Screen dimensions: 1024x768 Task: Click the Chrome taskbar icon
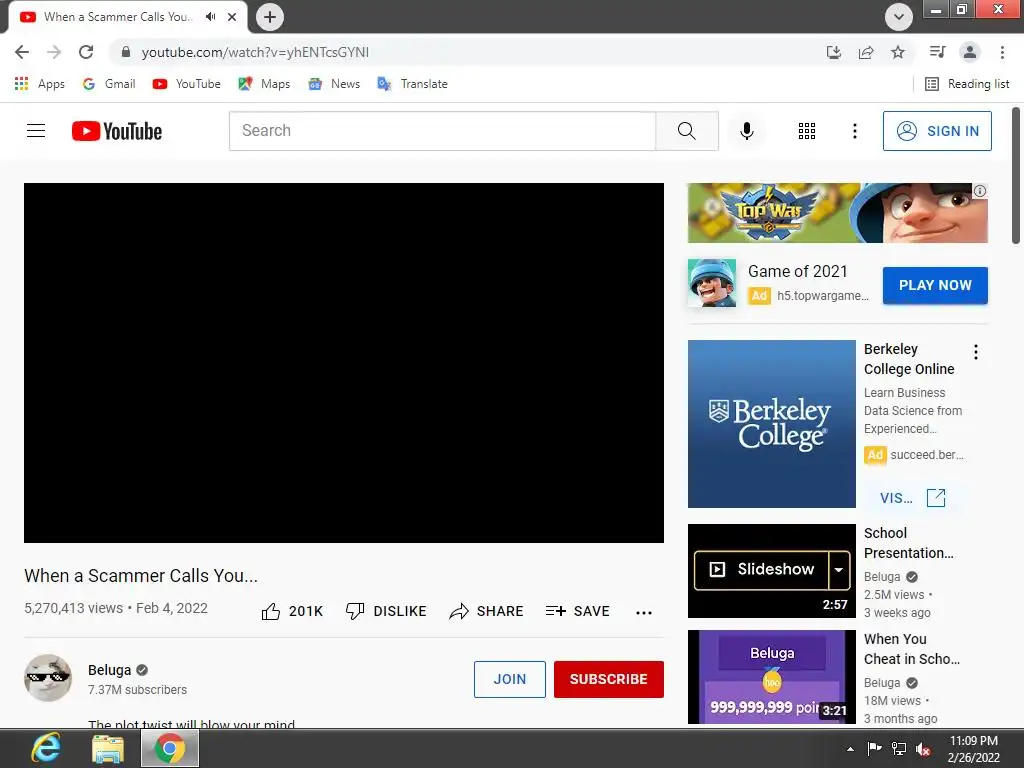click(x=170, y=748)
